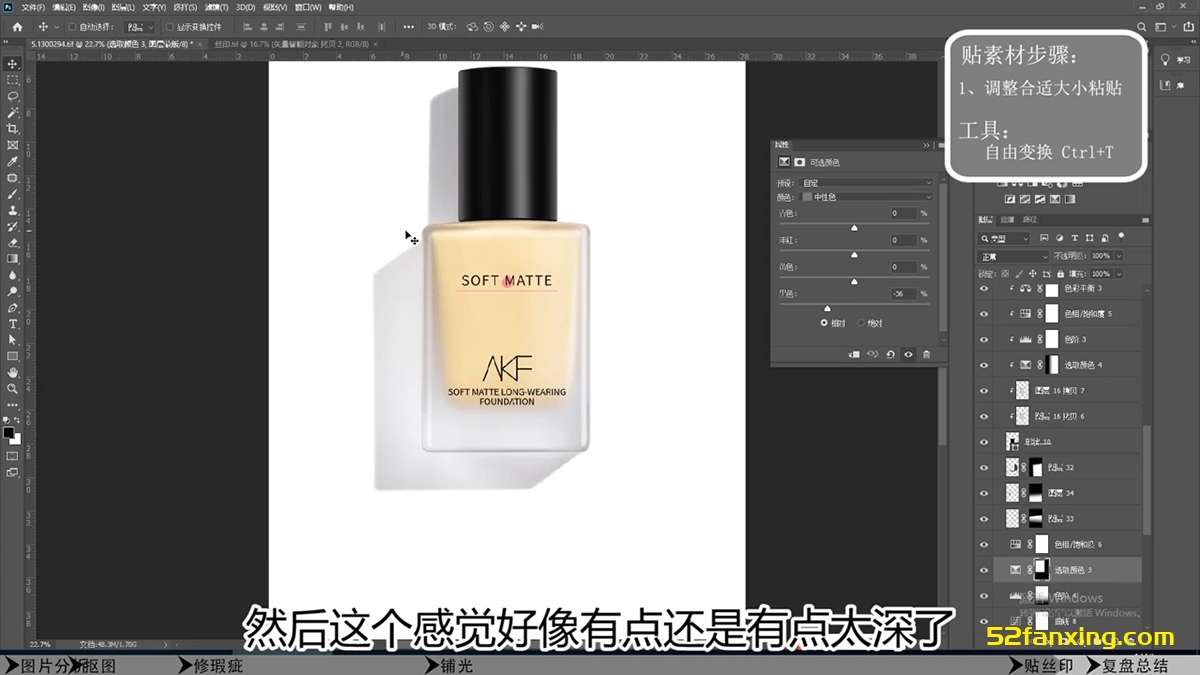Open the 窗口(W) menu
Screen dimensions: 1200x675
(308, 7)
